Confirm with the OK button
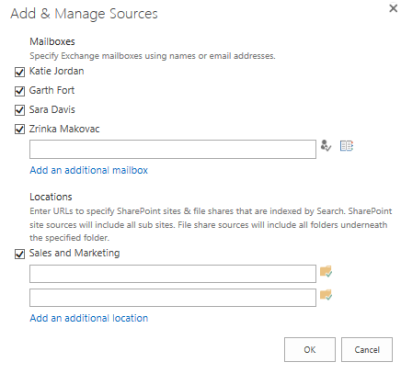The width and height of the screenshot is (401, 385). (310, 349)
